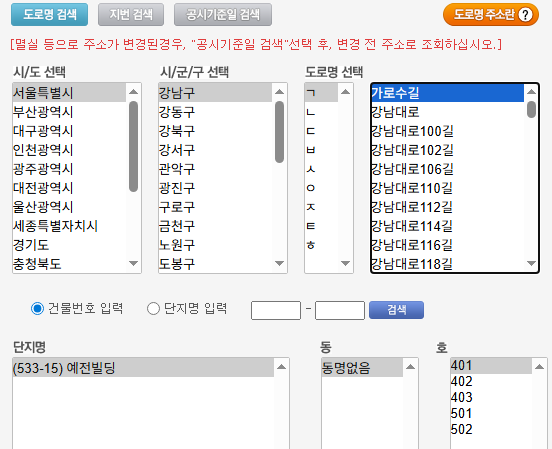This screenshot has width=552, height=449.
Task: Select 강남대로 in the road name list
Action: point(447,112)
